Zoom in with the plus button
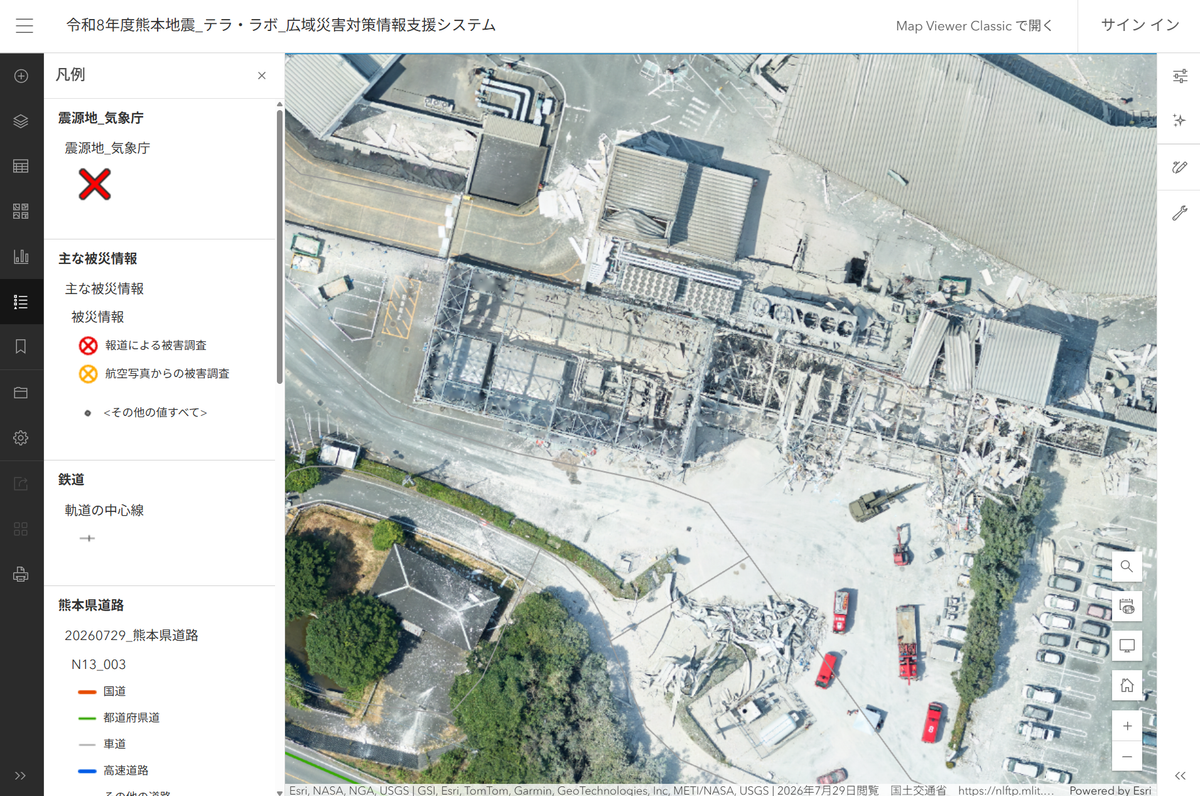The width and height of the screenshot is (1200, 796). tap(1127, 726)
